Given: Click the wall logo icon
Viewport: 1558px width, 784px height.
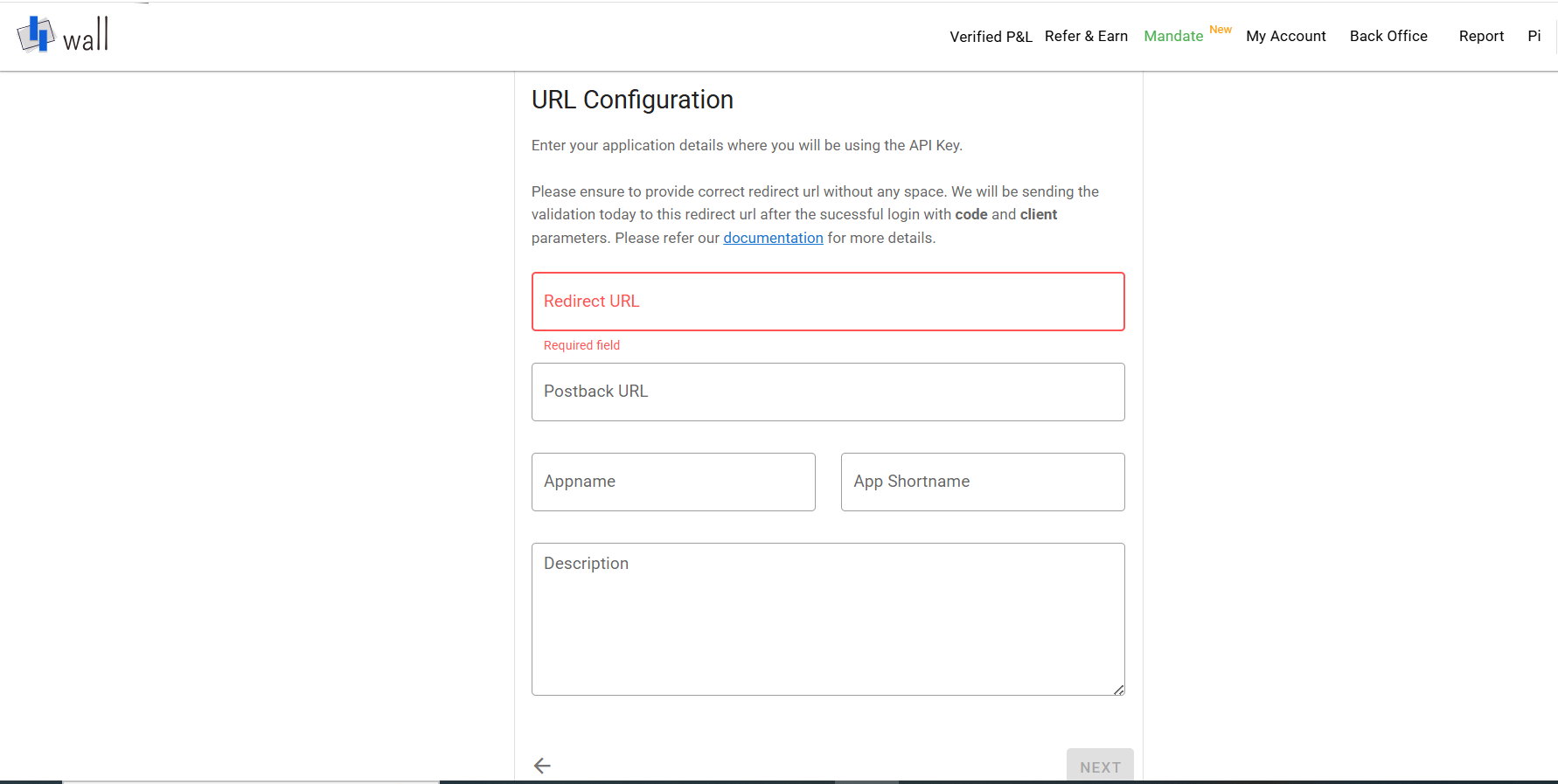Looking at the screenshot, I should pos(36,34).
